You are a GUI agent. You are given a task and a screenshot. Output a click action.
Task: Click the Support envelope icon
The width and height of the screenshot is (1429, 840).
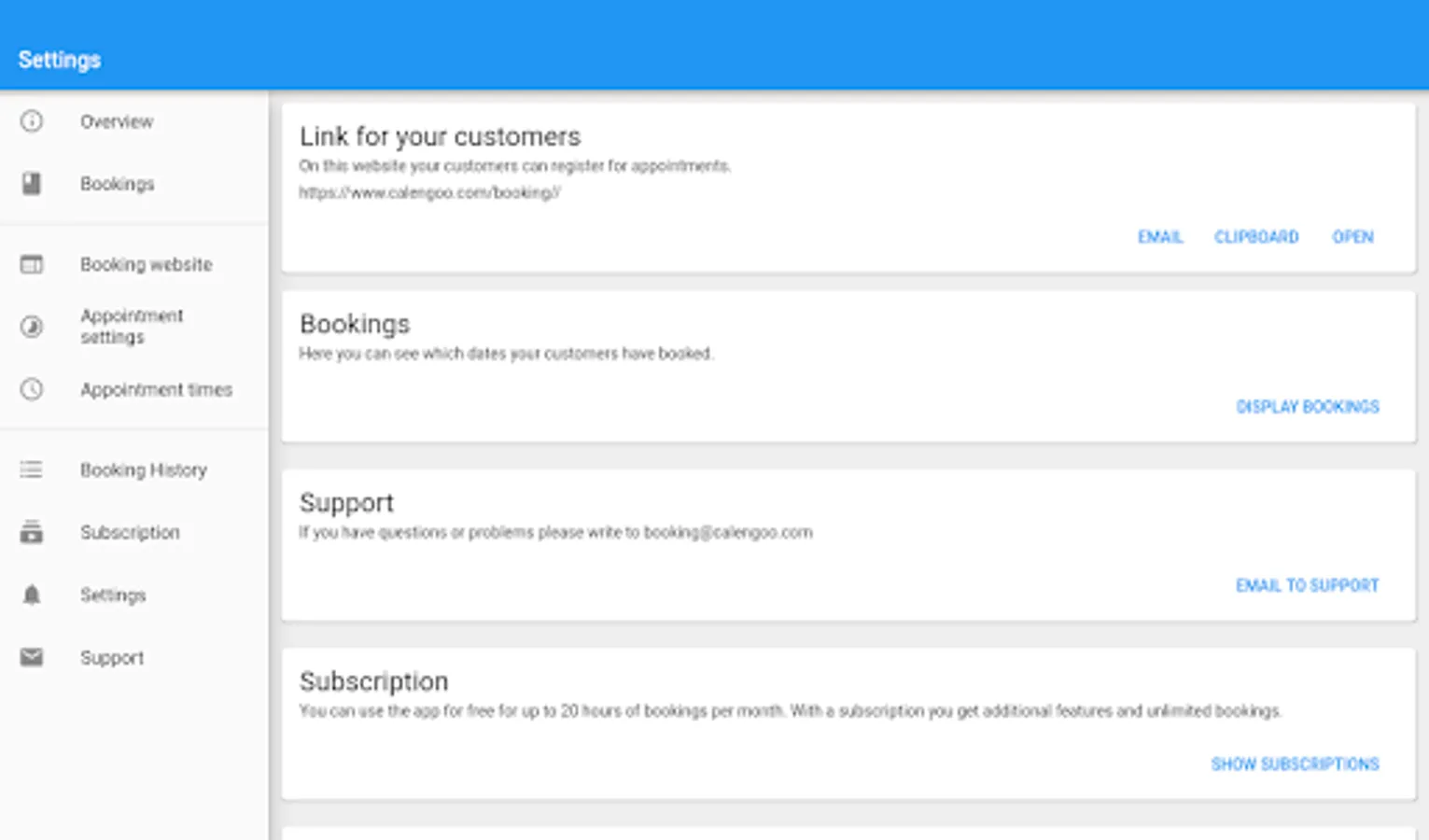pos(32,657)
